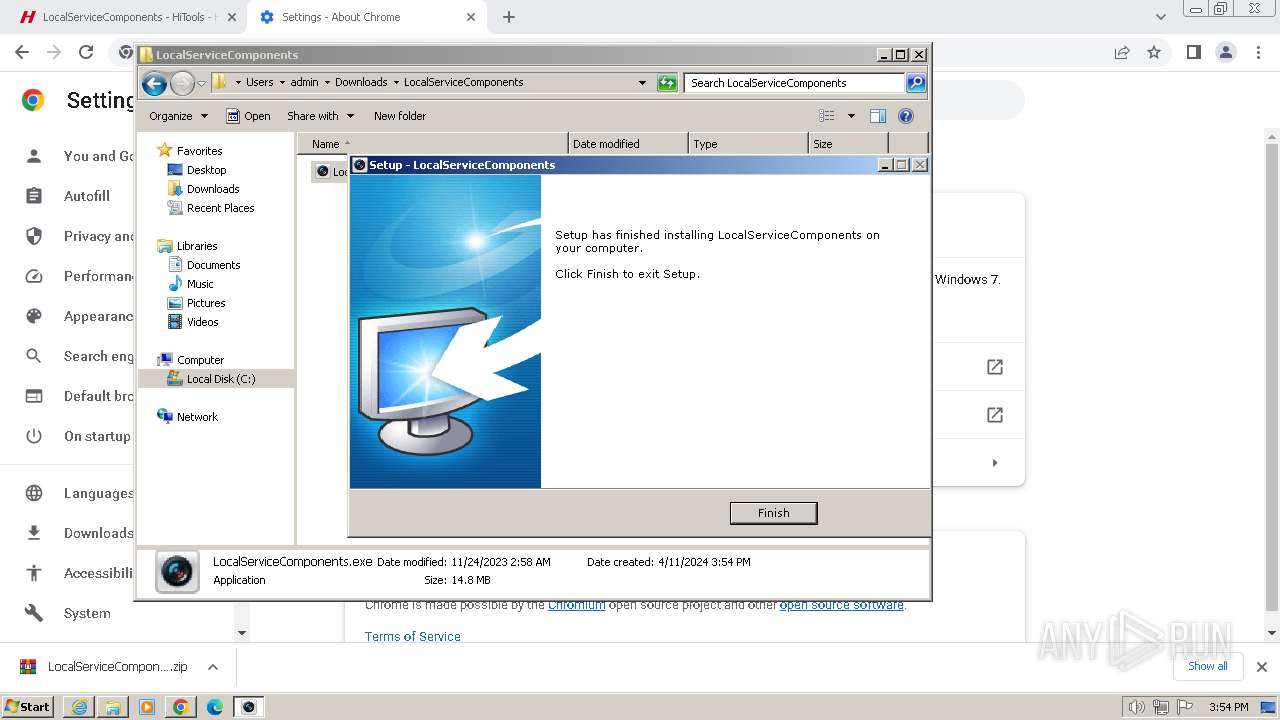Screen dimensions: 1280x720
Task: Click the Explorer search magnifier button
Action: (x=916, y=83)
